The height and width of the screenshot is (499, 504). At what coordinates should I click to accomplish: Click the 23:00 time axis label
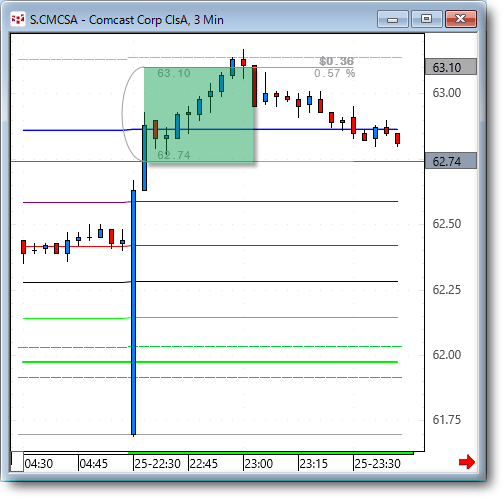coord(259,464)
